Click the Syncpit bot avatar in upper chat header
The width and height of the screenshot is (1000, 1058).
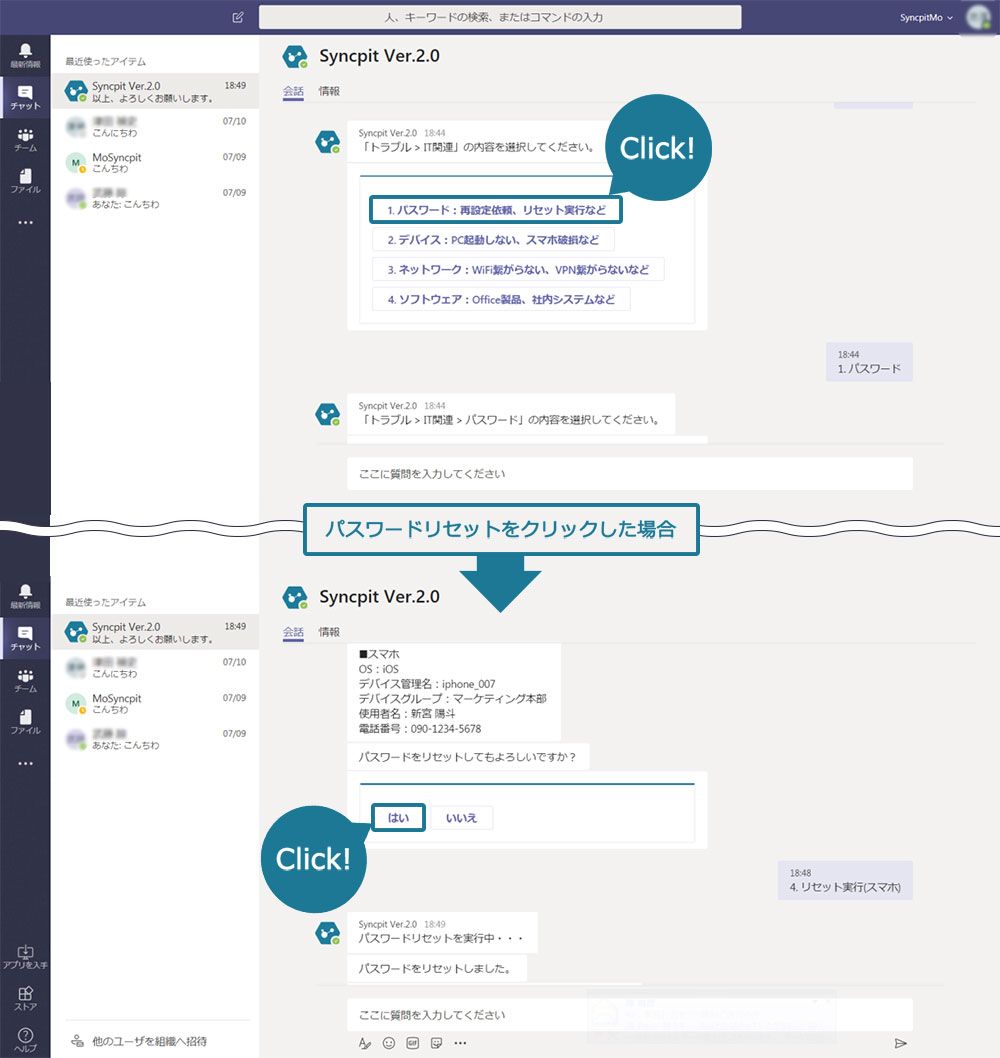pyautogui.click(x=295, y=57)
